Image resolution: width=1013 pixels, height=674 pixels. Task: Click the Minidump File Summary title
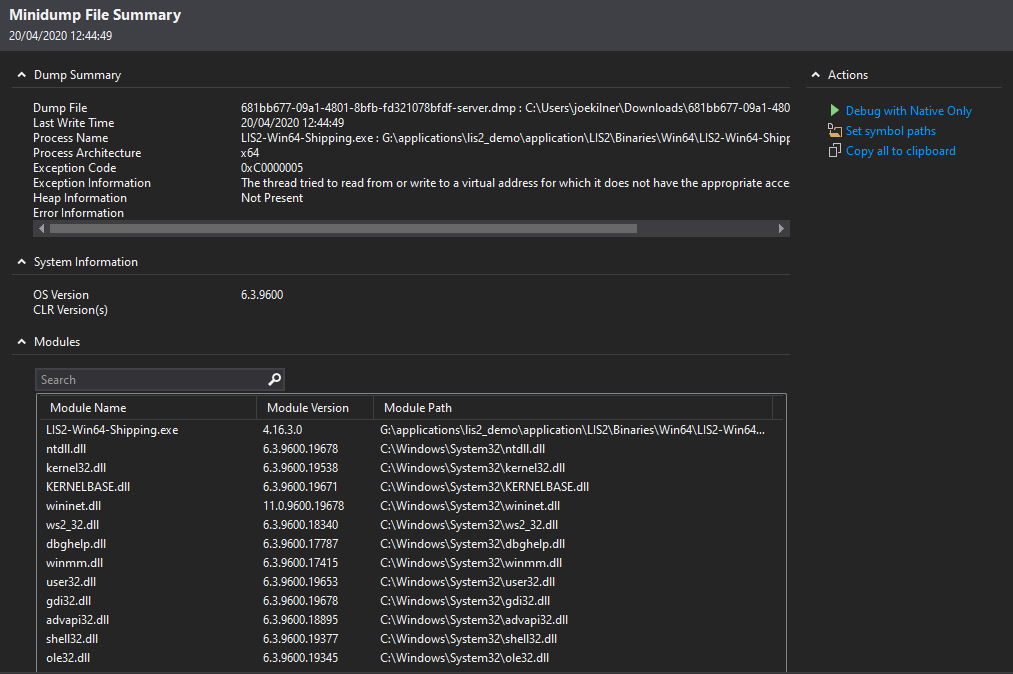pos(95,15)
